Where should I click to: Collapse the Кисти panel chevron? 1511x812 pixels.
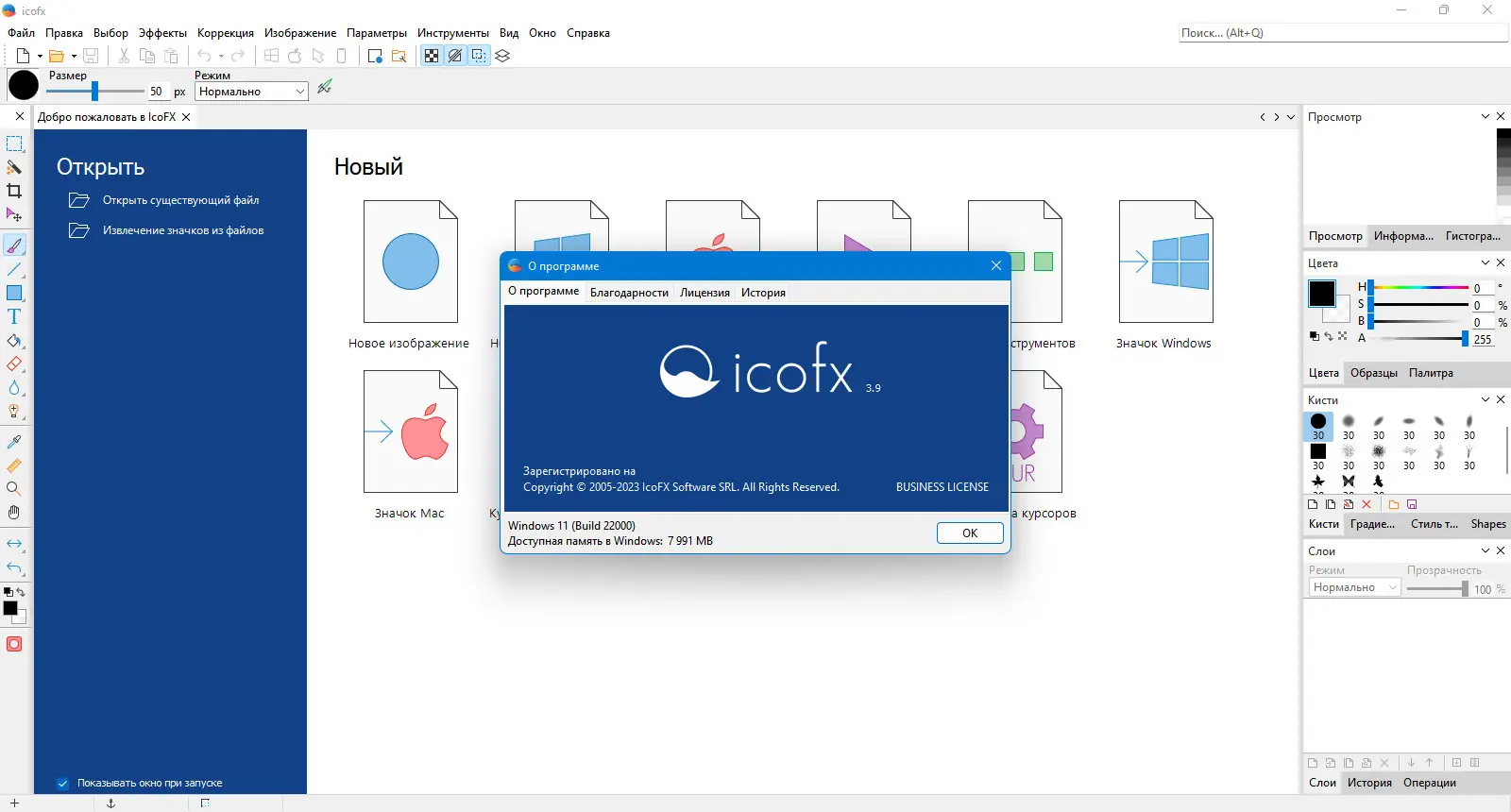1486,399
